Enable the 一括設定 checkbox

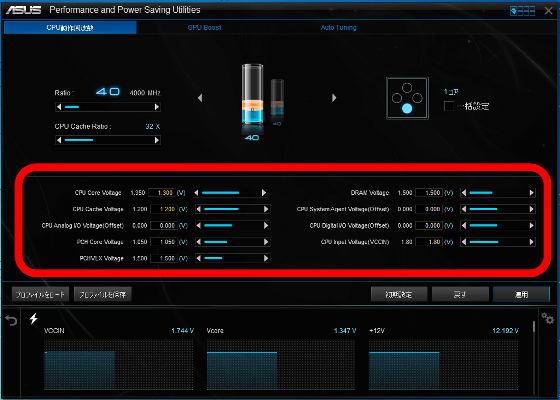pyautogui.click(x=449, y=106)
